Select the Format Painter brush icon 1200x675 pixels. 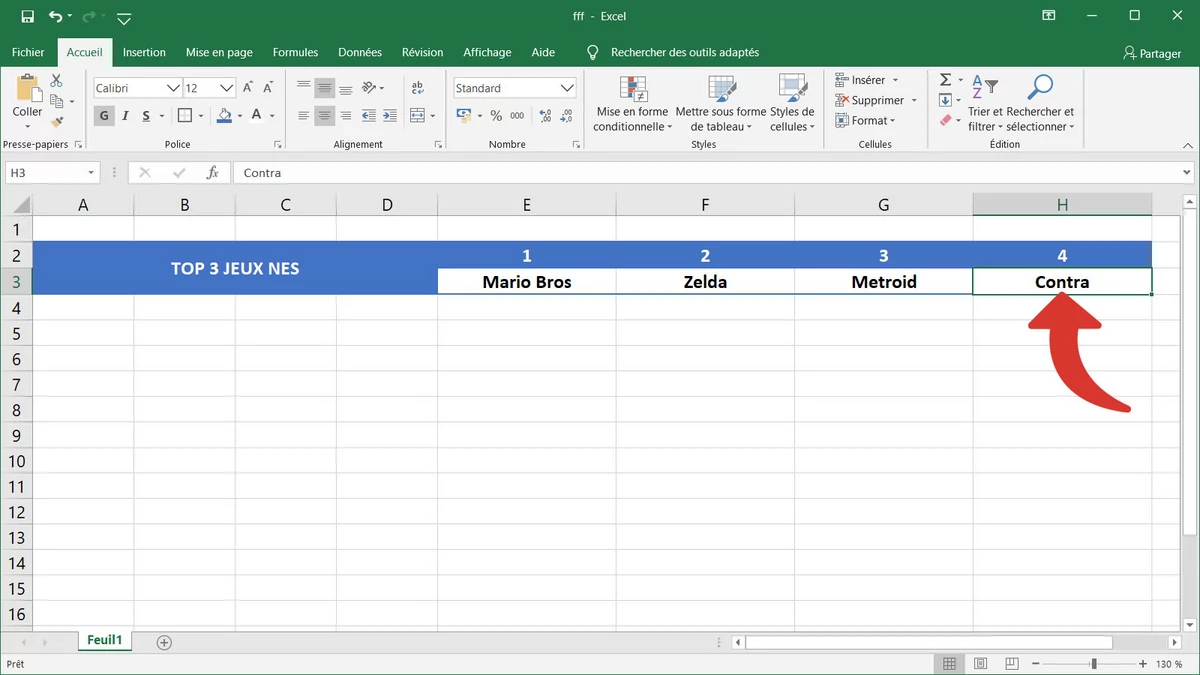tap(56, 121)
